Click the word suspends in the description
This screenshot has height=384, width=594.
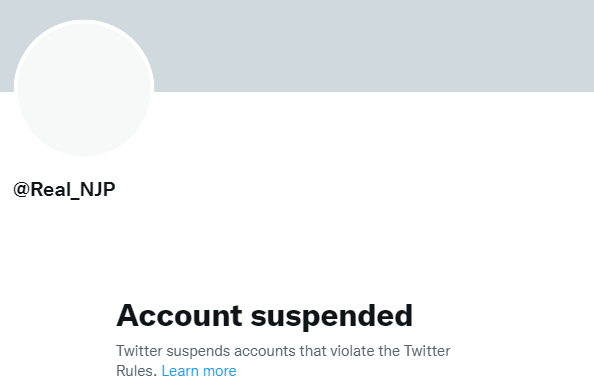point(198,351)
